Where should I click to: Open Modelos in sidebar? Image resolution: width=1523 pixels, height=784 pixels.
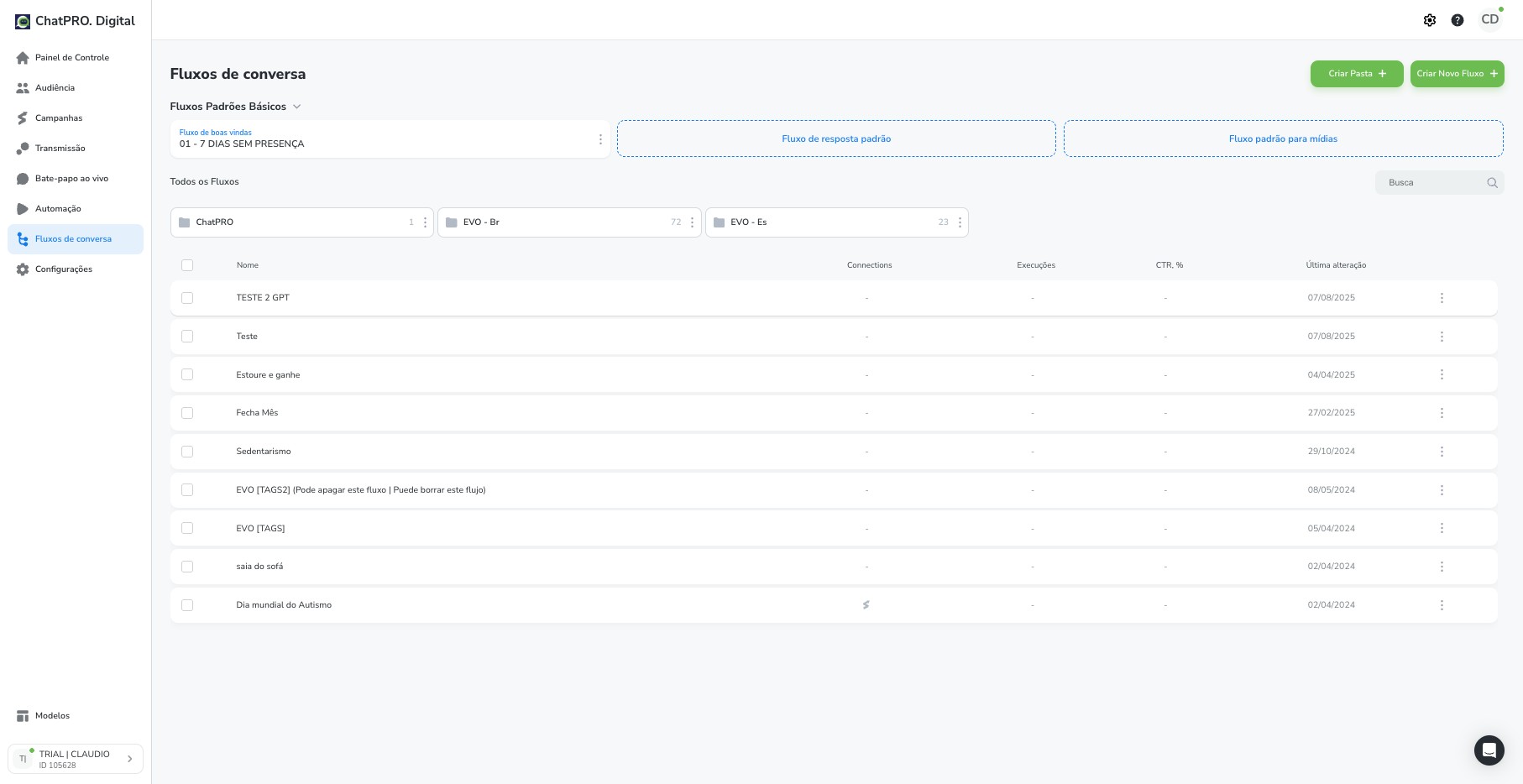click(76, 716)
